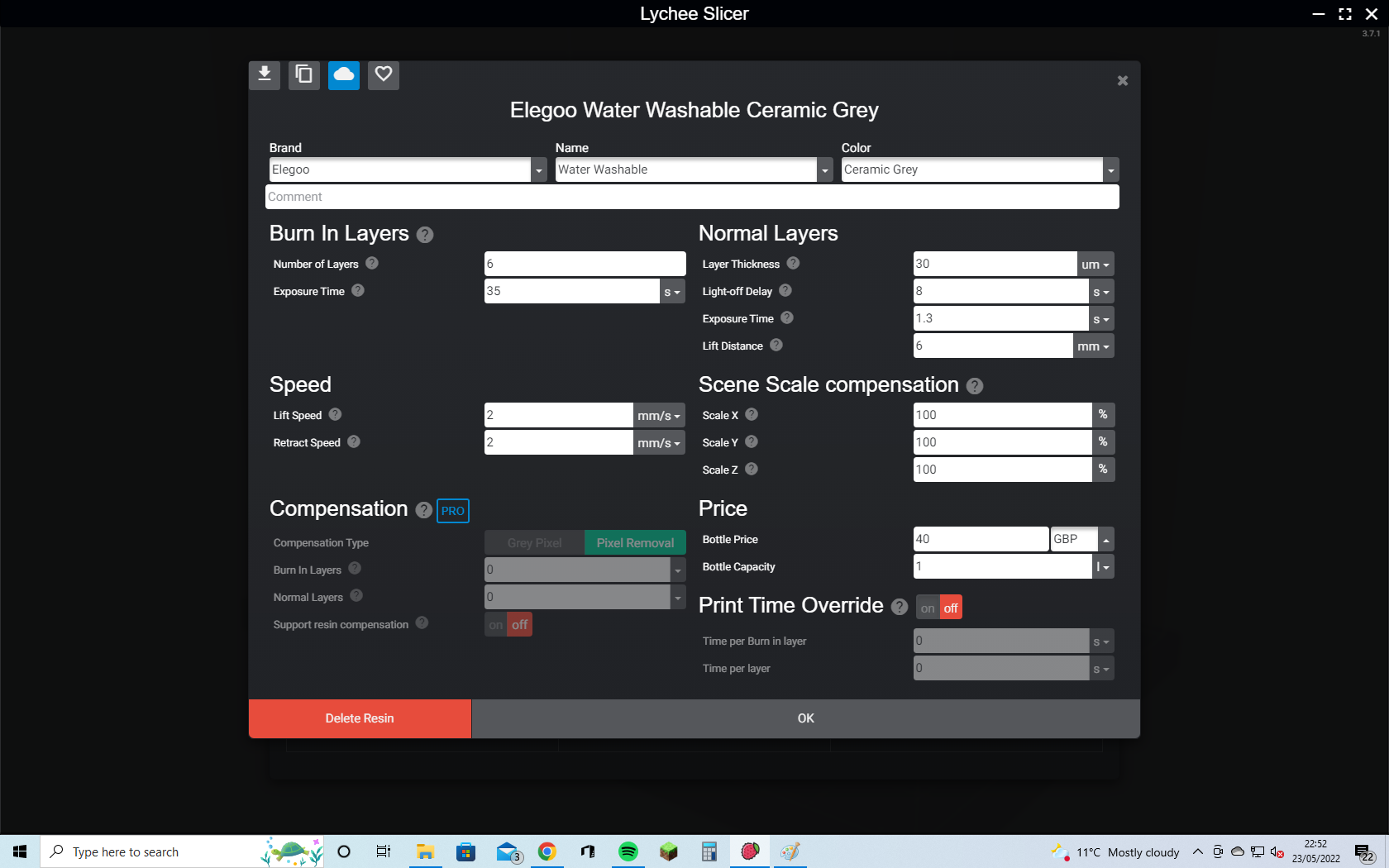Viewport: 1389px width, 868px height.
Task: Click the blue cloud sync icon
Action: pos(344,75)
